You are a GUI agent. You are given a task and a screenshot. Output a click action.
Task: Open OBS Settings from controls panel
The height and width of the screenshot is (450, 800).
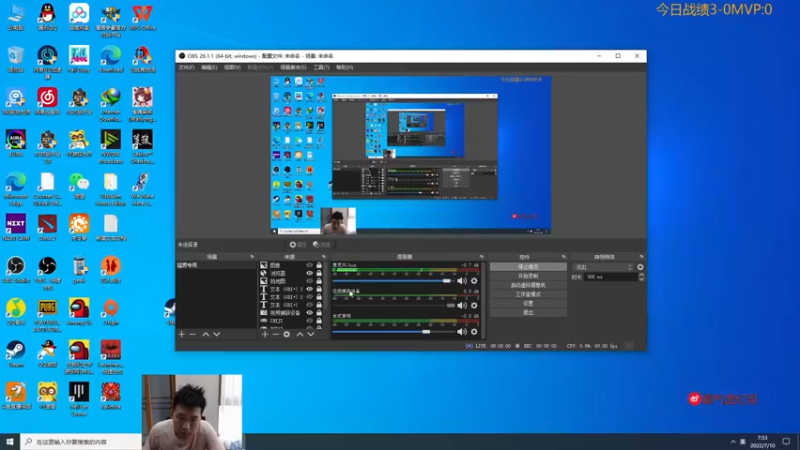click(528, 304)
